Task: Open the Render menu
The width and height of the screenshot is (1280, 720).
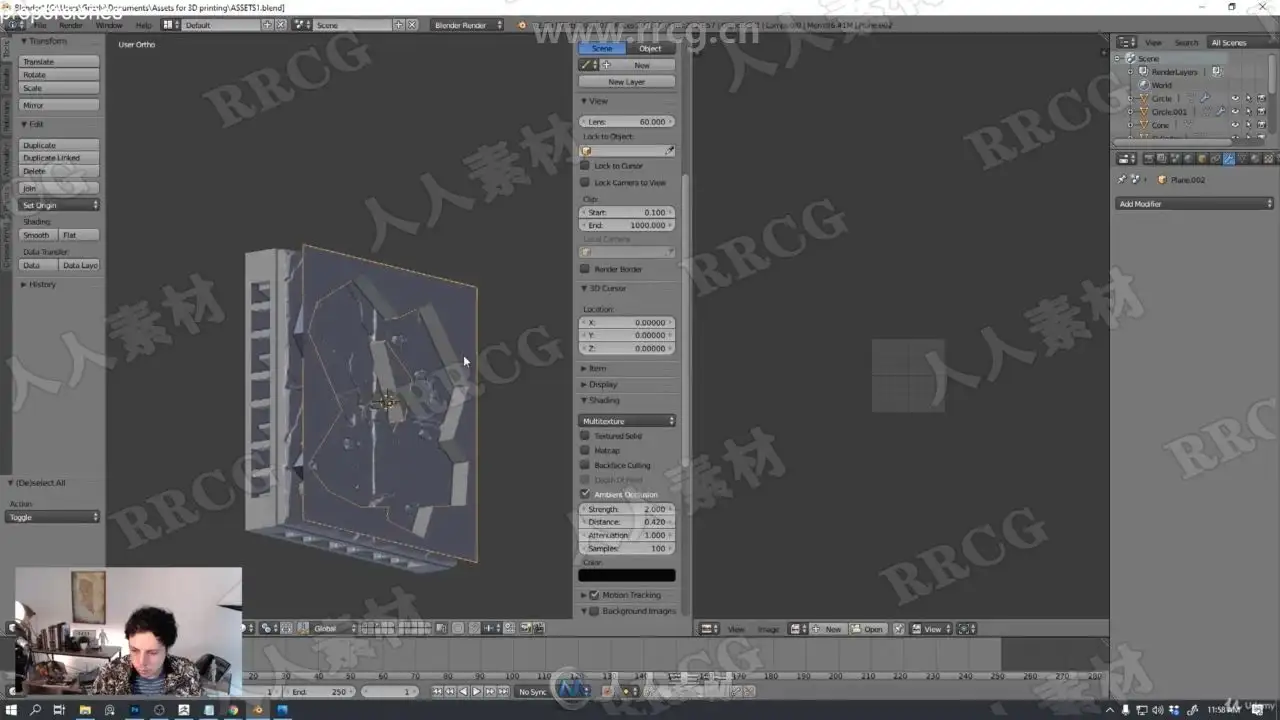Action: 71,24
